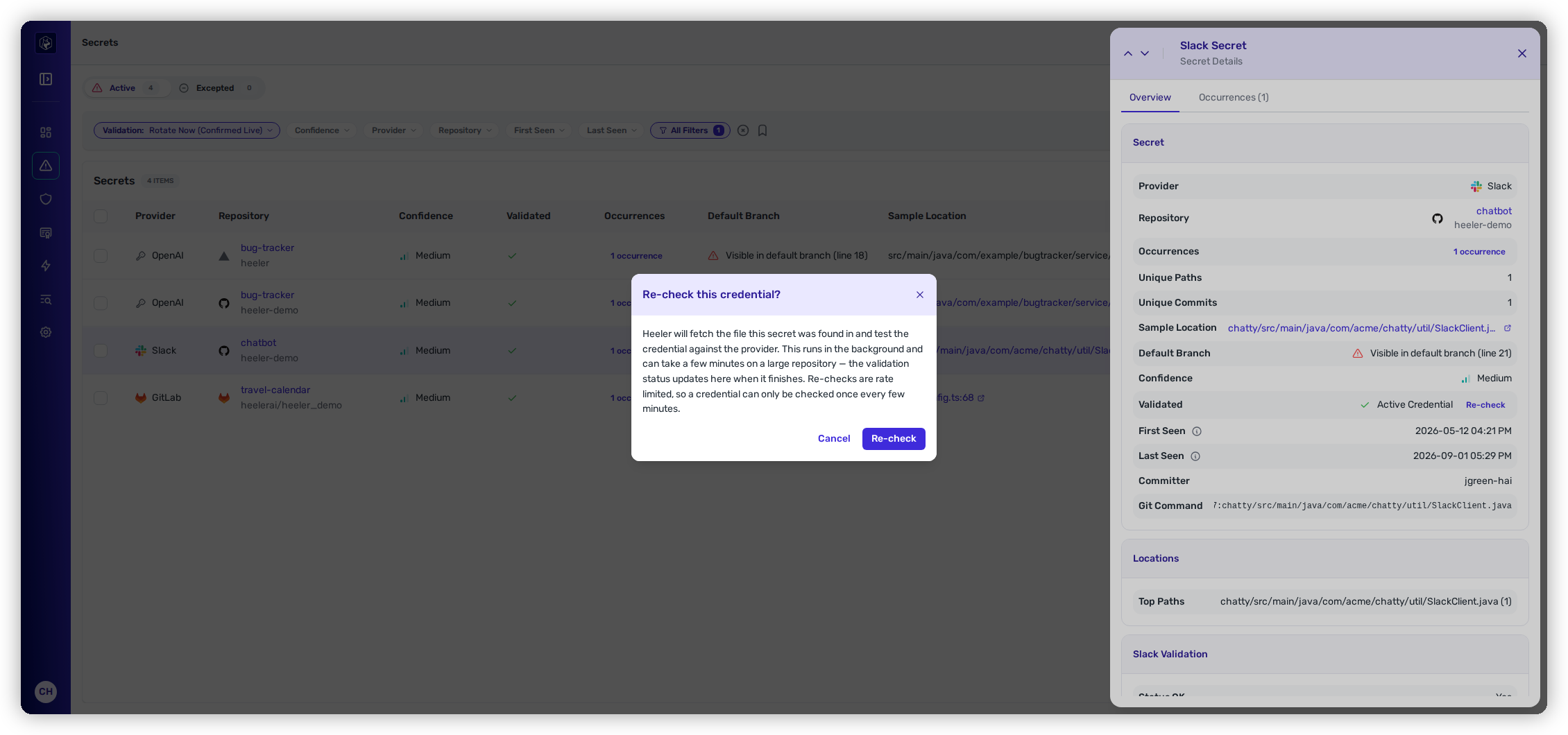Image resolution: width=1568 pixels, height=735 pixels.
Task: Open the Provider filter dropdown
Action: (393, 130)
